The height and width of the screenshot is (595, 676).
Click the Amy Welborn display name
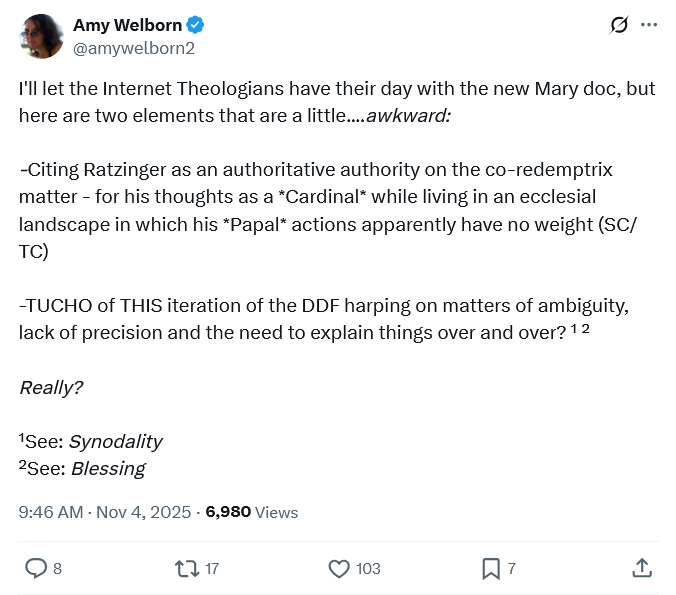[129, 25]
